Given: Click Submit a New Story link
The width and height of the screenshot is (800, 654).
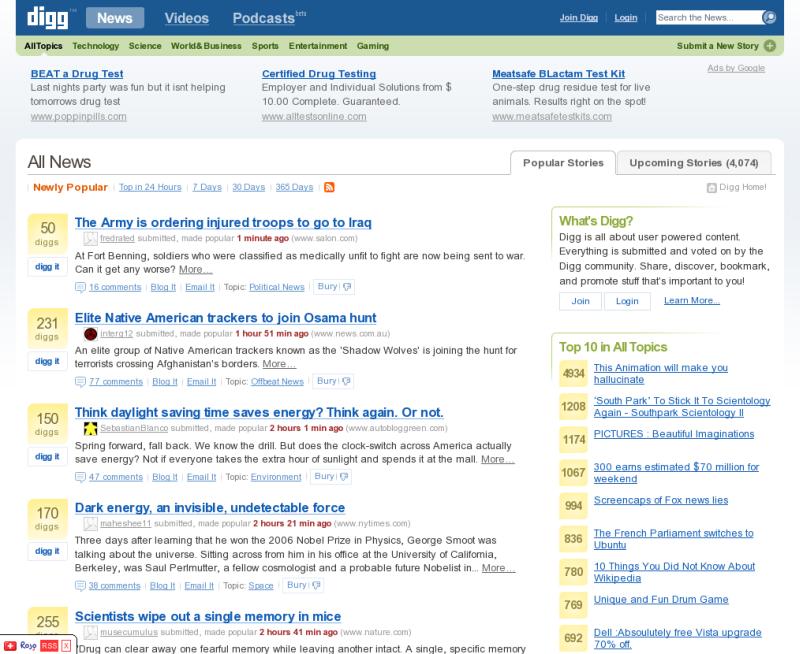Looking at the screenshot, I should pos(717,46).
